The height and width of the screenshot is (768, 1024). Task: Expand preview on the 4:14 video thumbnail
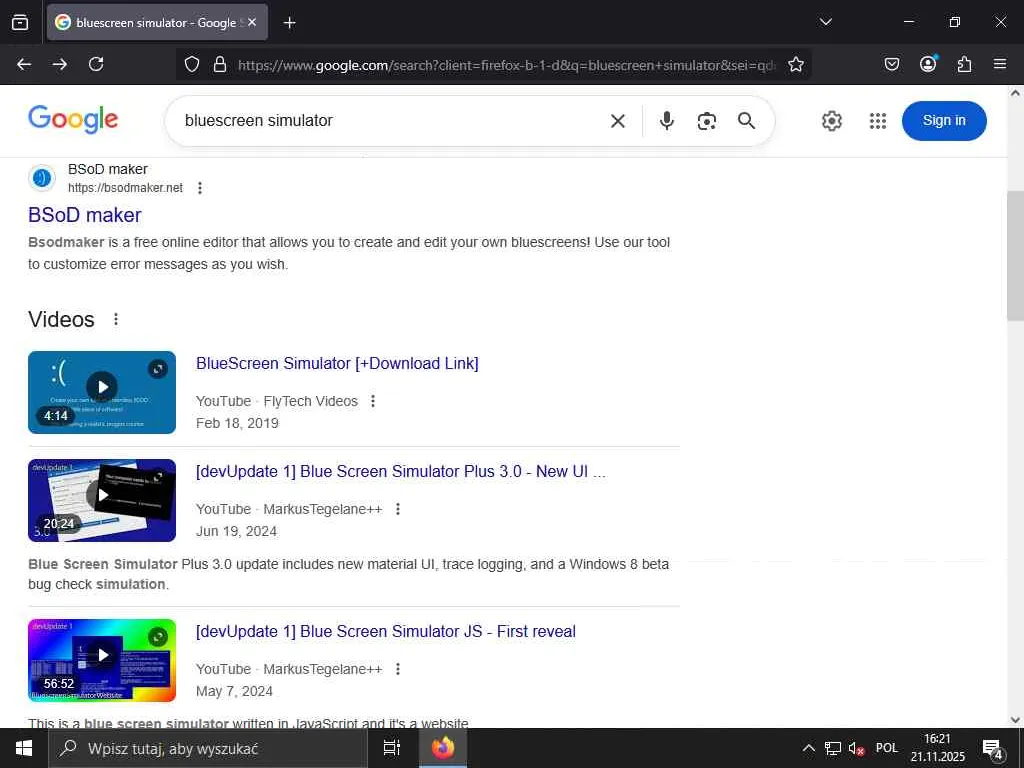pyautogui.click(x=157, y=369)
